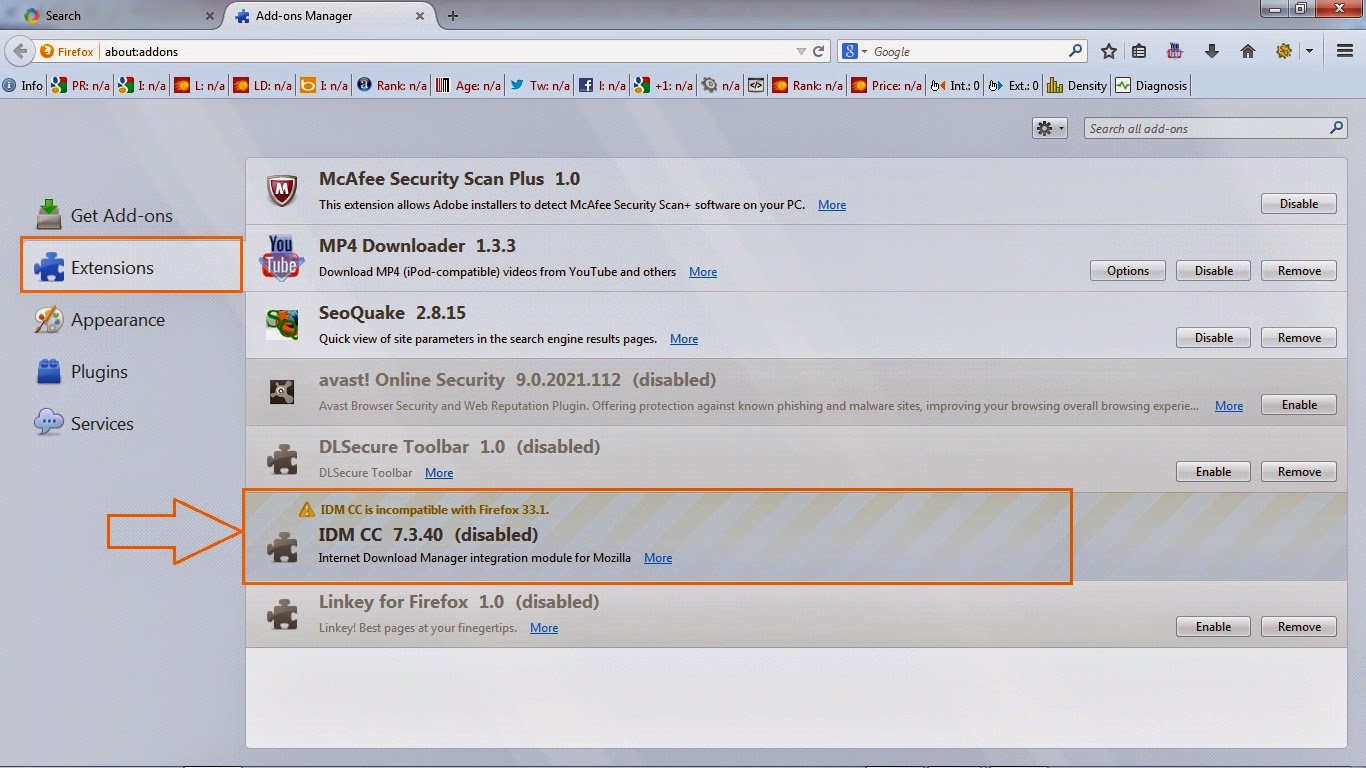Open the Firefox hamburger menu

[1345, 51]
